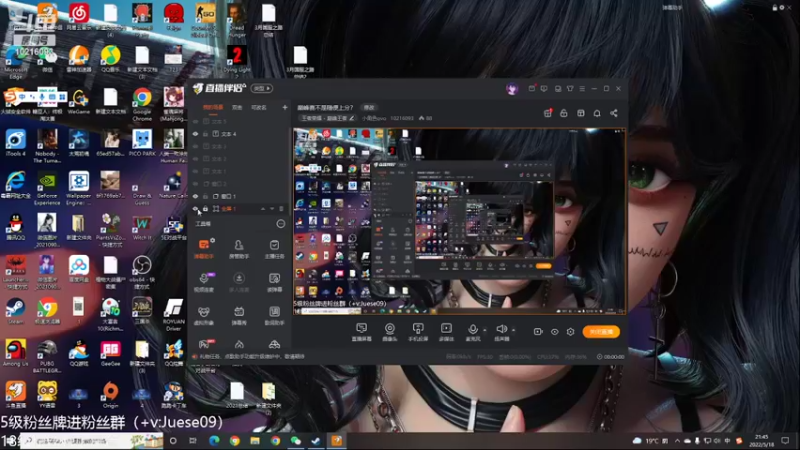Open the taskbar clock and date
The width and height of the screenshot is (800, 450).
click(x=761, y=440)
